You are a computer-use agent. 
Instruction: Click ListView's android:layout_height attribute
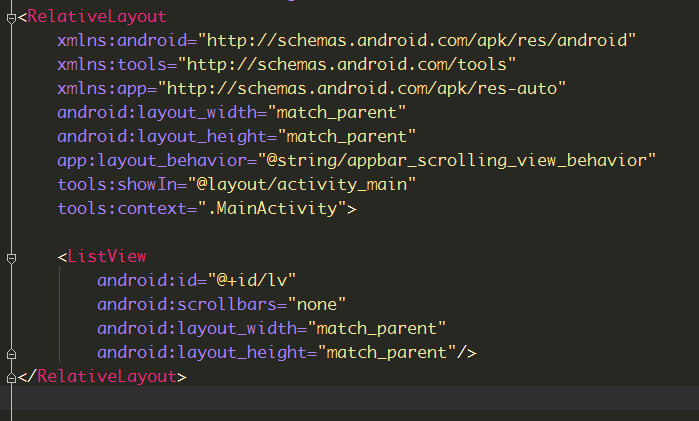[x=202, y=353]
